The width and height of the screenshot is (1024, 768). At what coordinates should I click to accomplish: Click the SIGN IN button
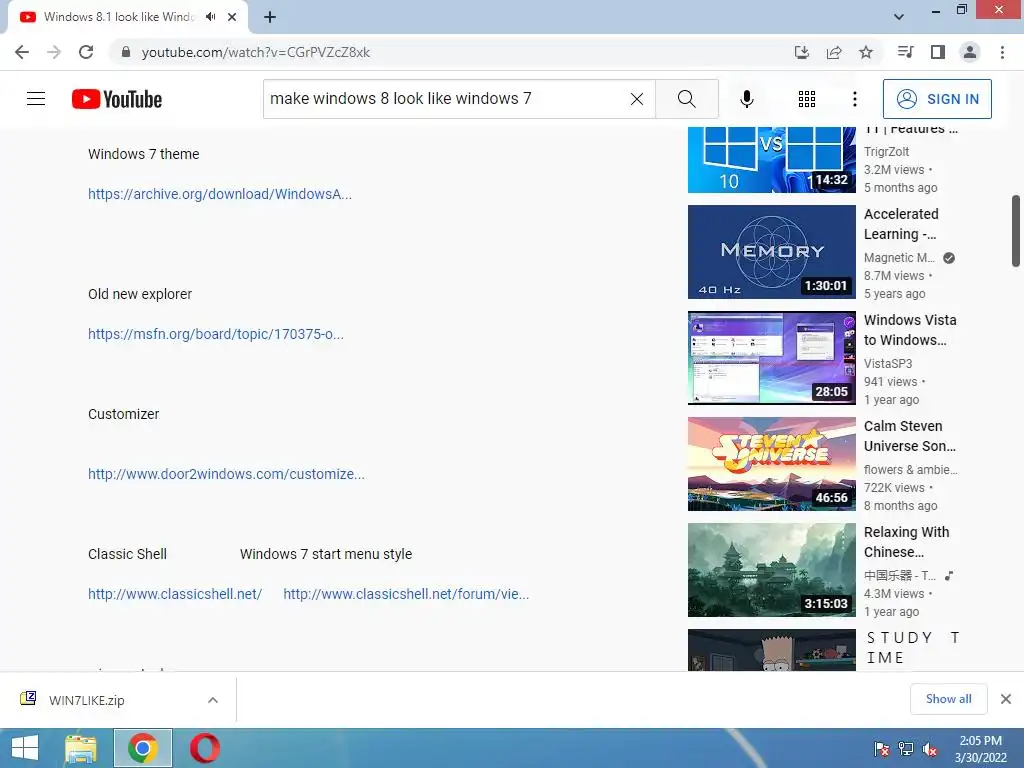pos(937,99)
